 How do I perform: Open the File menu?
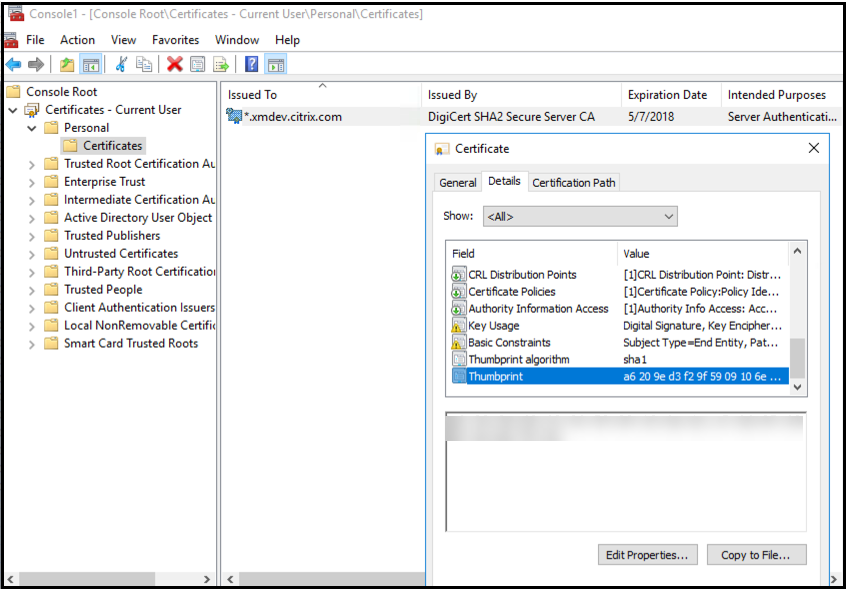[x=35, y=40]
